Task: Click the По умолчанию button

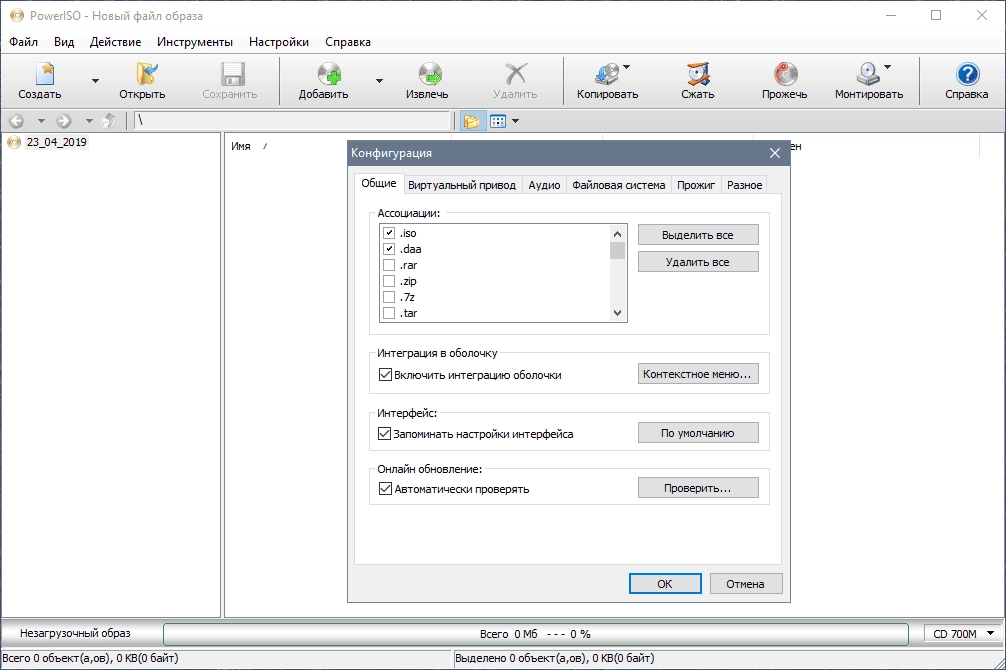Action: (698, 433)
